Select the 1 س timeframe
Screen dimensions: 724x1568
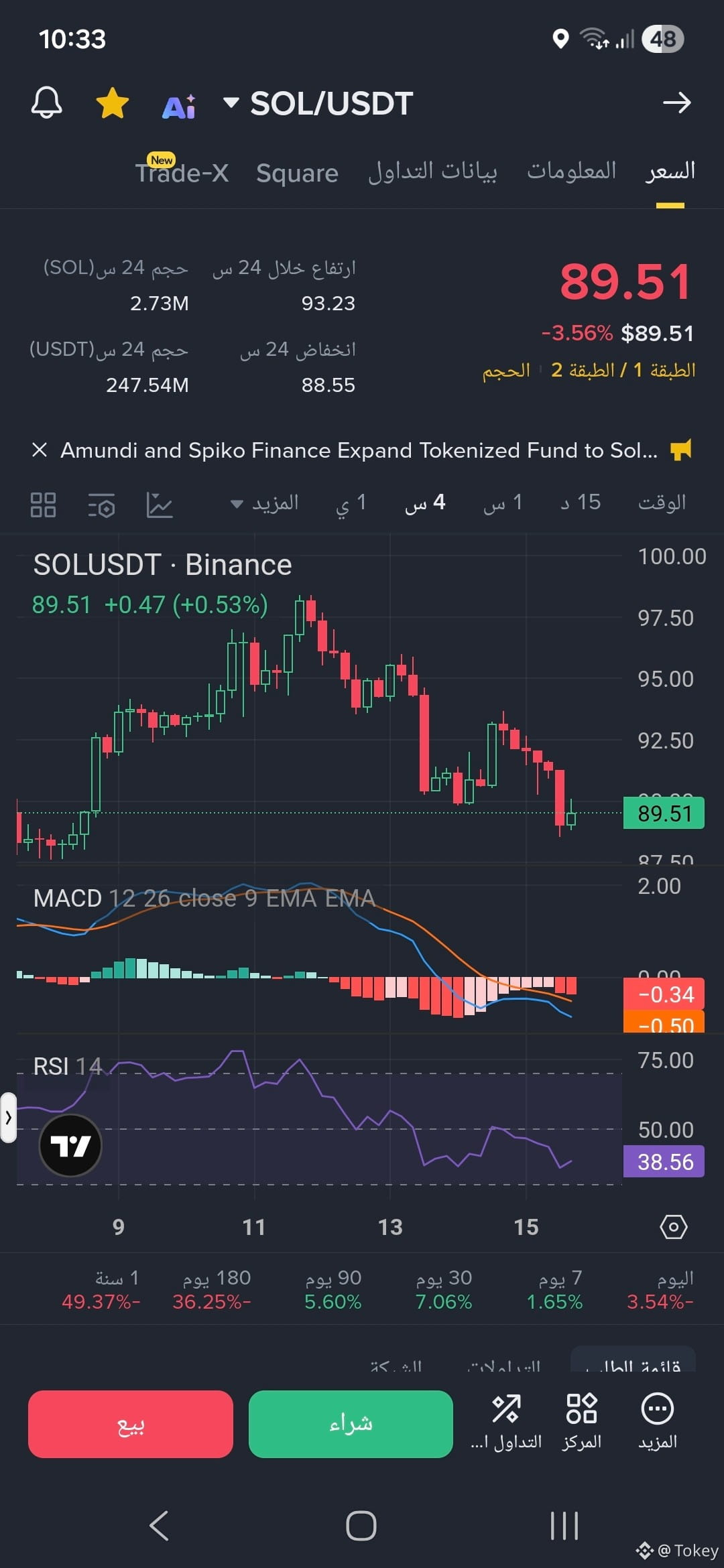(503, 503)
